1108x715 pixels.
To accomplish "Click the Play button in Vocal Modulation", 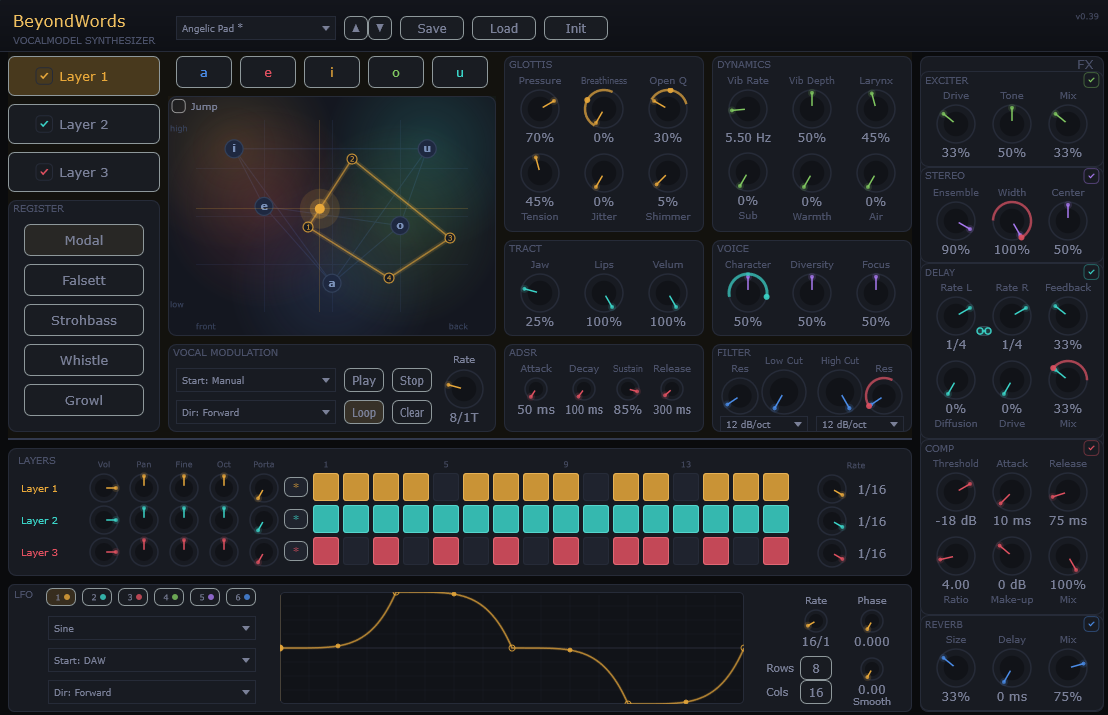I will 364,380.
